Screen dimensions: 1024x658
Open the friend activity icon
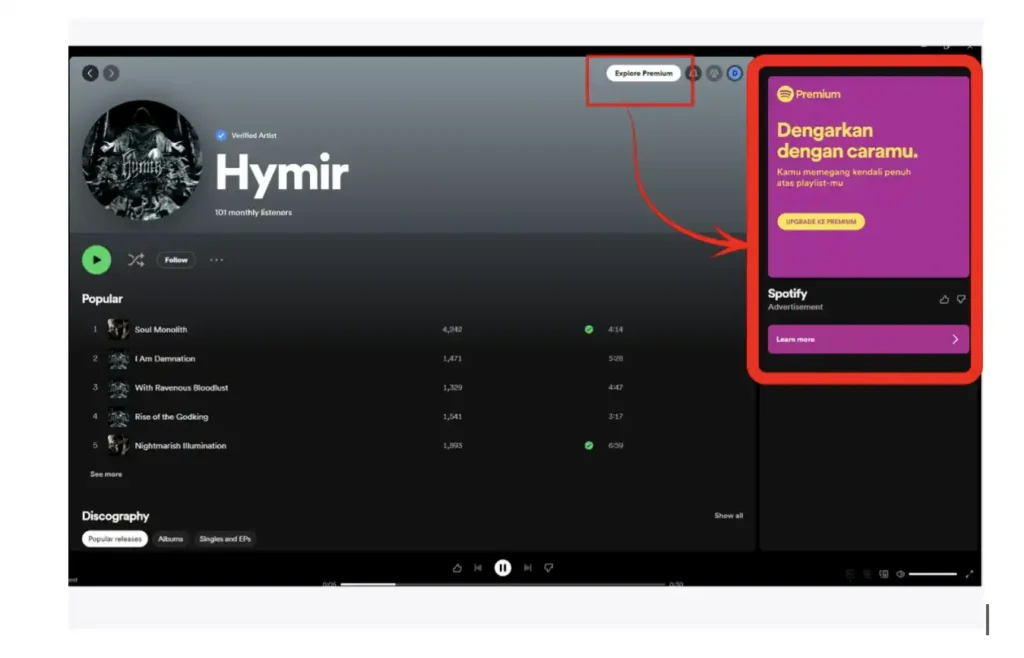point(714,74)
